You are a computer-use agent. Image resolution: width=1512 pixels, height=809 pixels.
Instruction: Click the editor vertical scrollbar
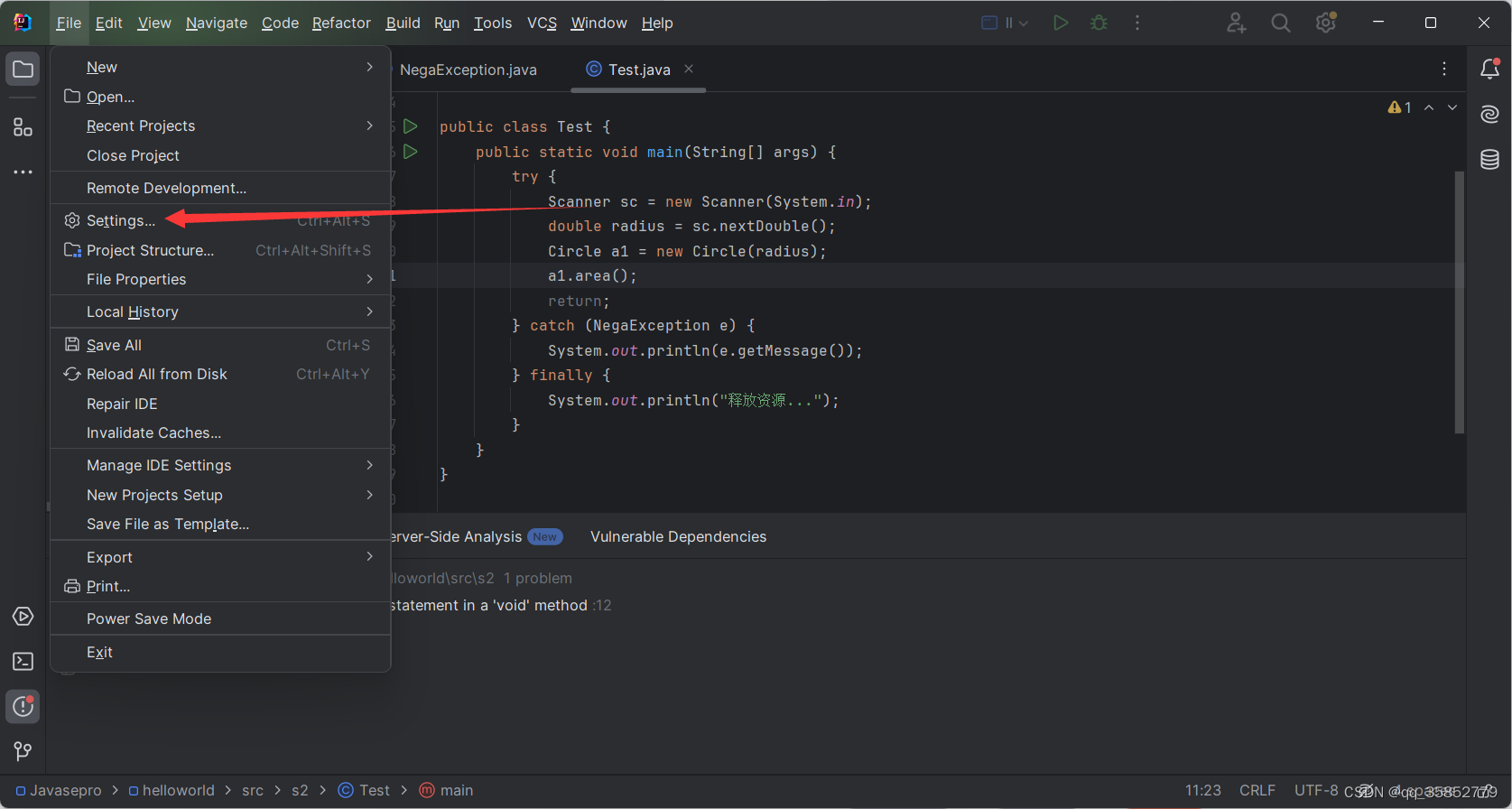[x=1459, y=302]
